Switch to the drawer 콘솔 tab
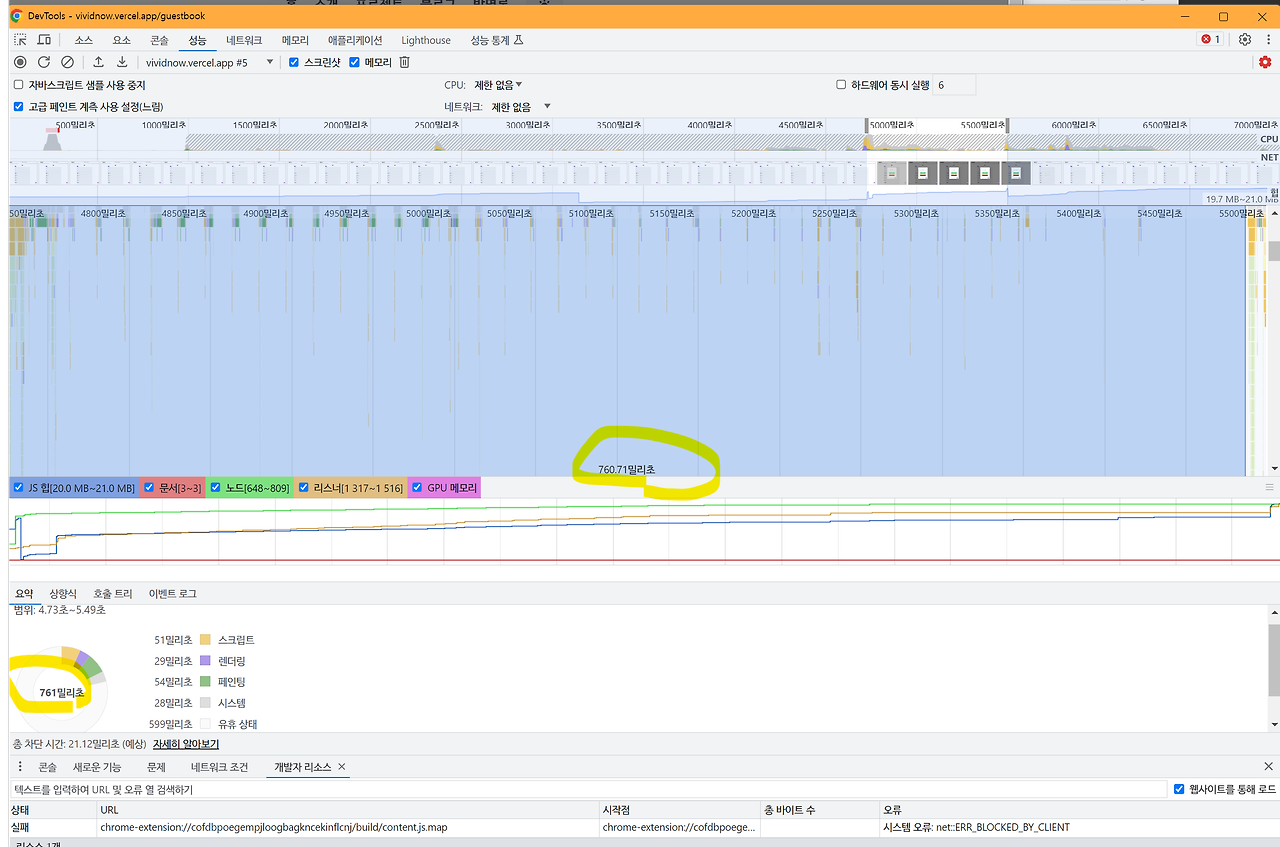This screenshot has width=1280, height=847. click(47, 767)
